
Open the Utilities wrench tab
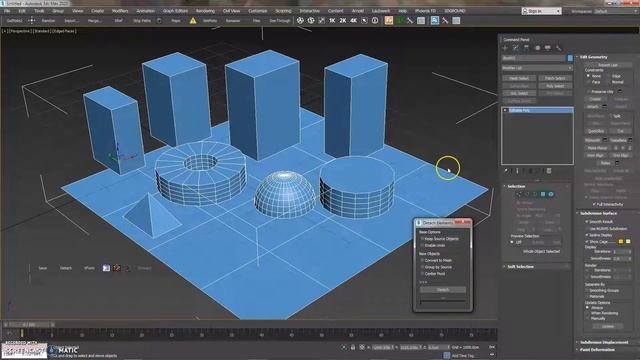[x=558, y=48]
